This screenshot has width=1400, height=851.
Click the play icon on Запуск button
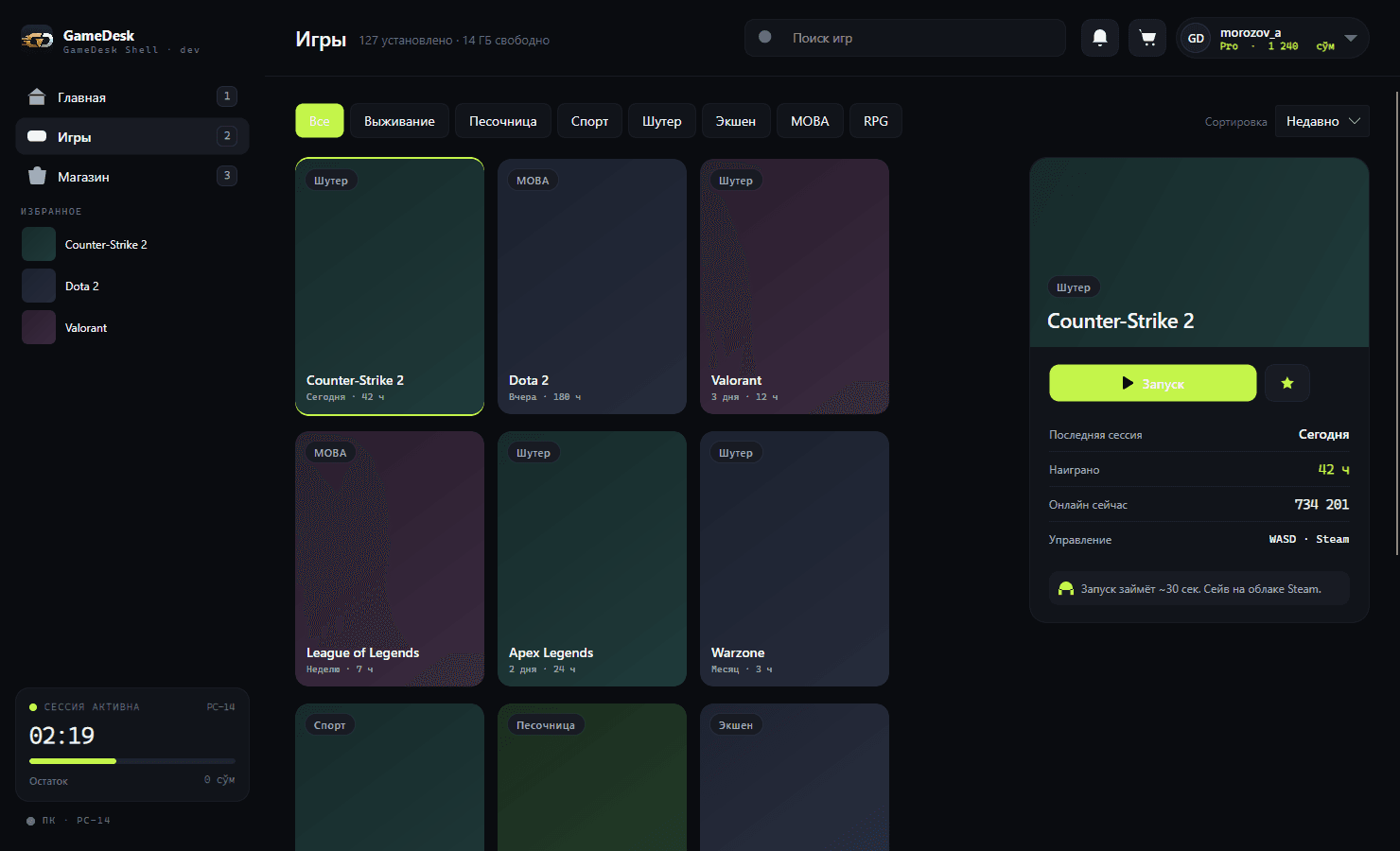click(x=1128, y=383)
